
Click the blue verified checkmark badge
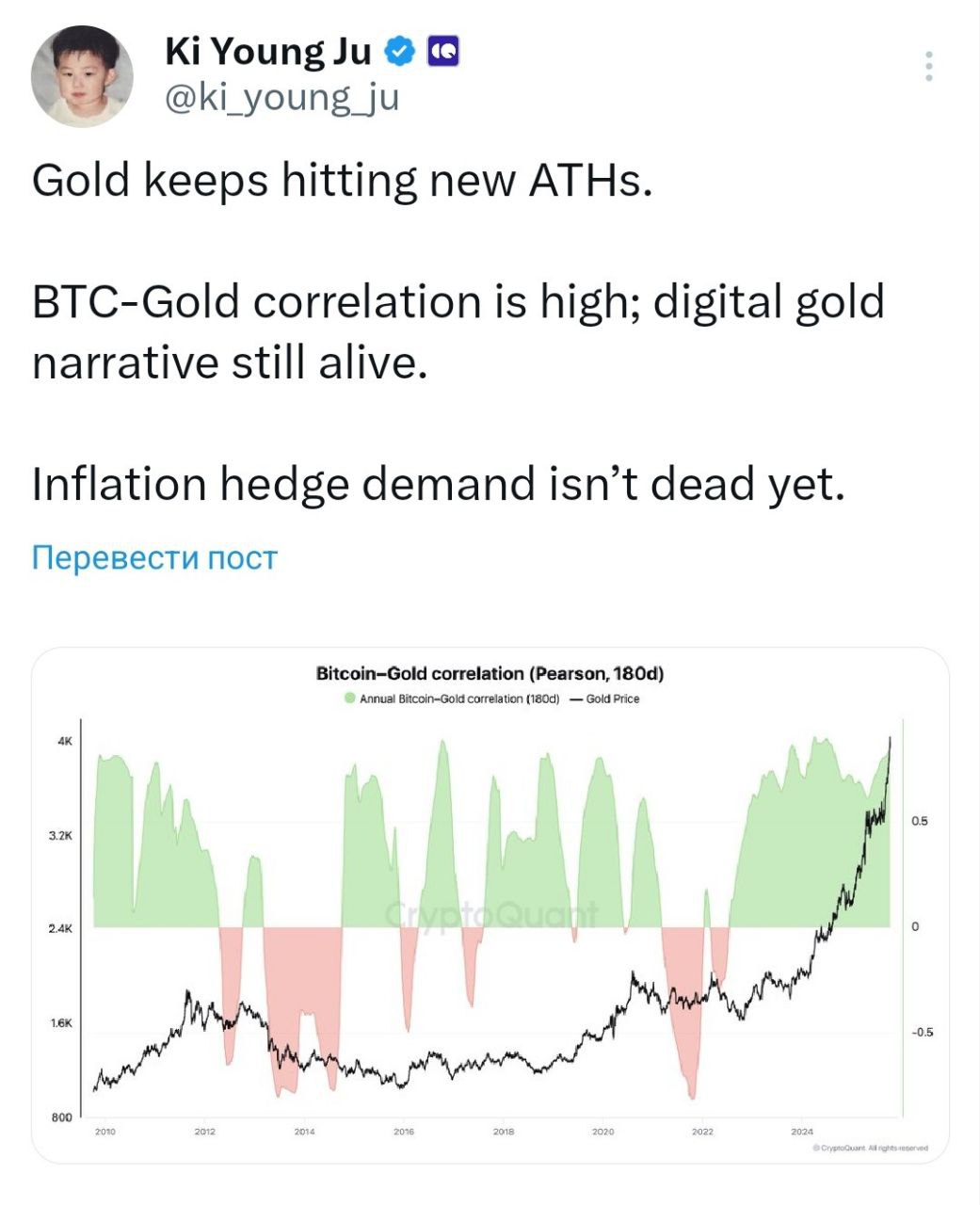400,51
